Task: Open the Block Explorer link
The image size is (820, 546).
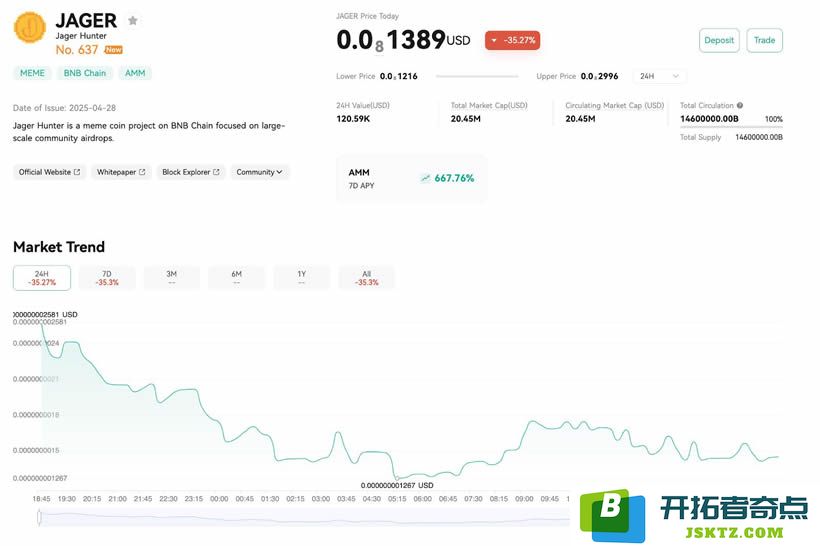Action: point(191,172)
